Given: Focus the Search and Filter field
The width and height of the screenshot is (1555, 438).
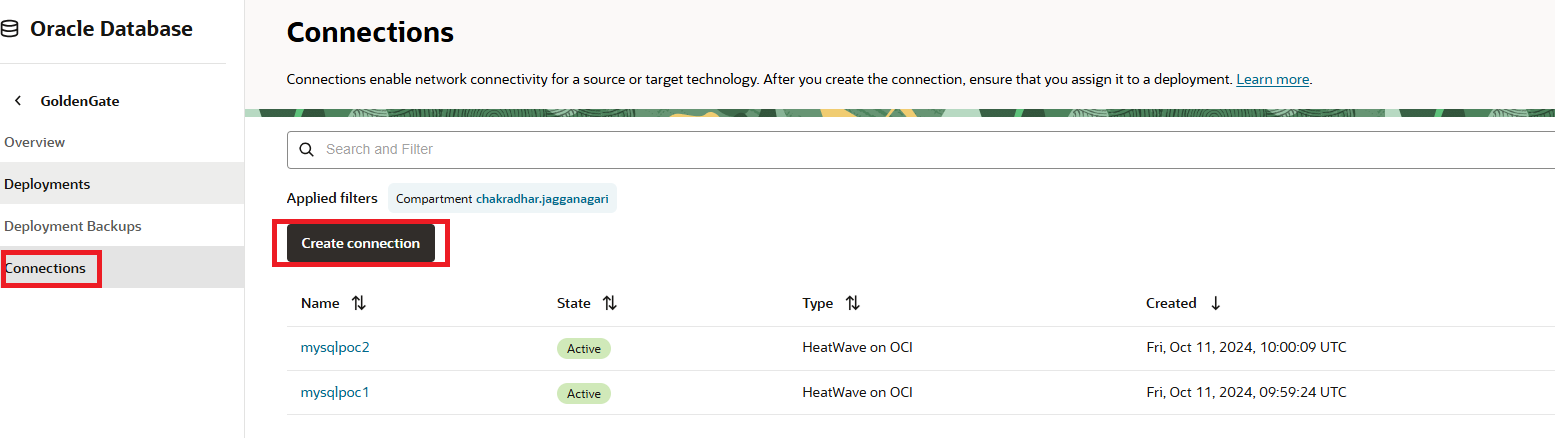Looking at the screenshot, I should click(900, 149).
